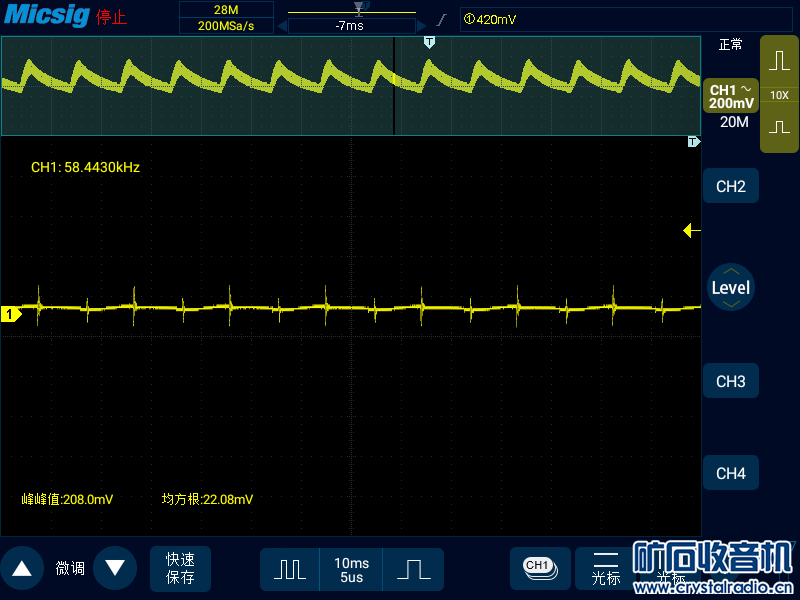This screenshot has height=600, width=800.
Task: Speed up the timebase with the single-pulse icon
Action: click(413, 569)
